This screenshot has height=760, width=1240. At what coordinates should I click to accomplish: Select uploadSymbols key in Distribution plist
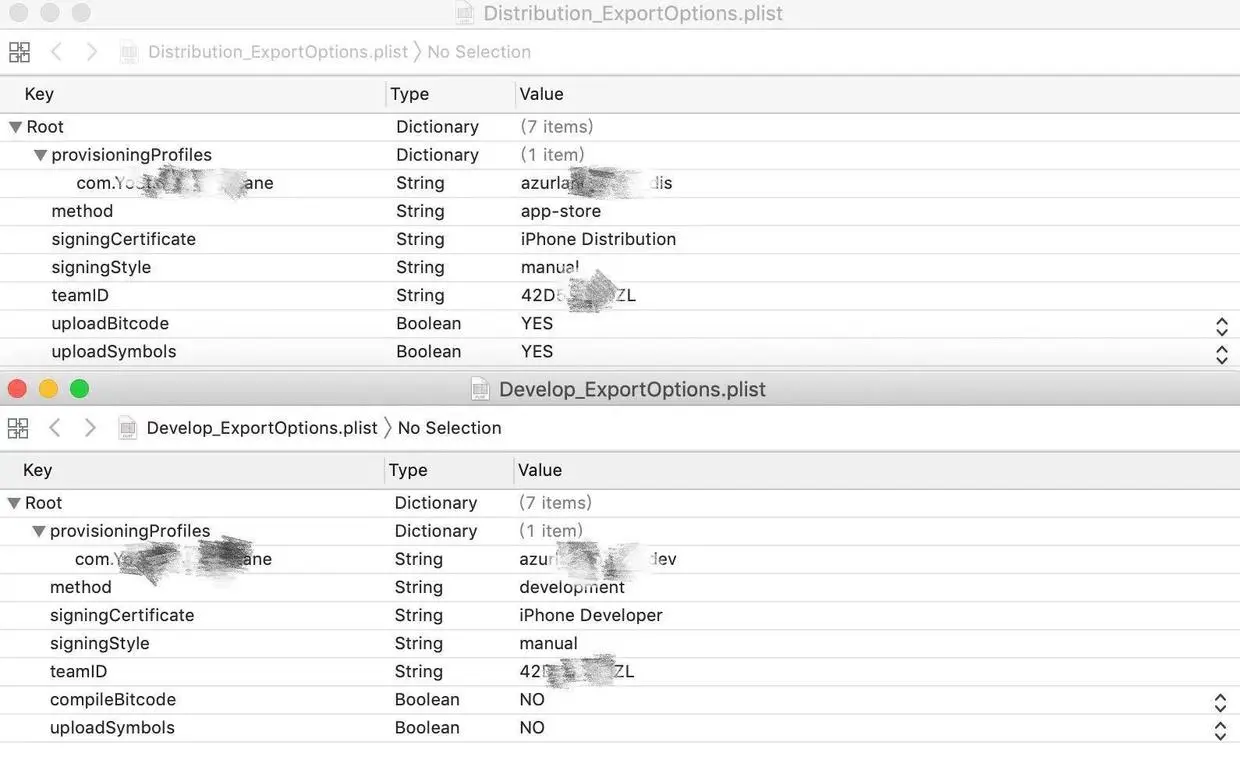(114, 352)
